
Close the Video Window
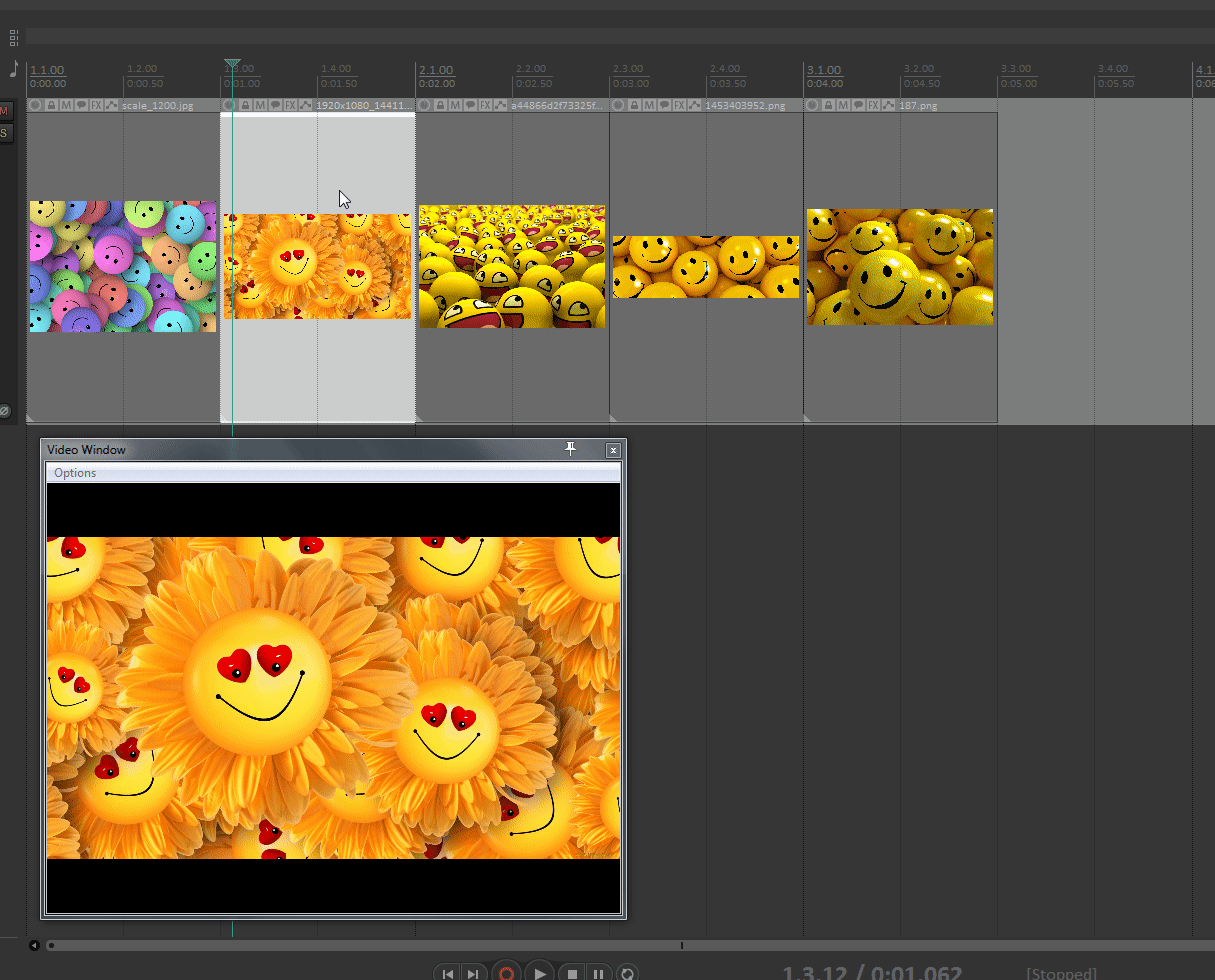[x=613, y=451]
